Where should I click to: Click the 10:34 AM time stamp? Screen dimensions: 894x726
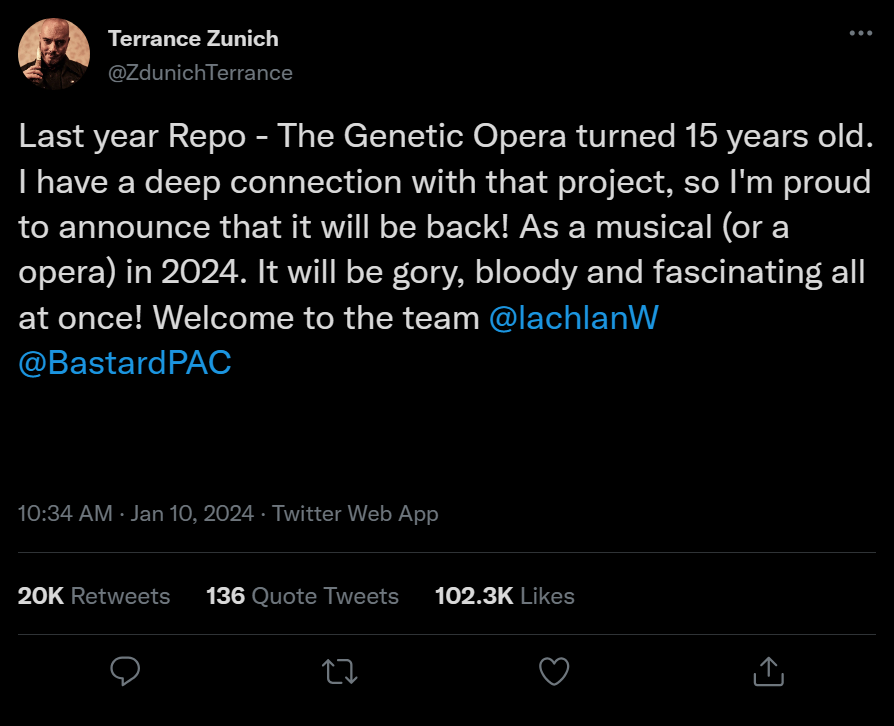coord(65,514)
